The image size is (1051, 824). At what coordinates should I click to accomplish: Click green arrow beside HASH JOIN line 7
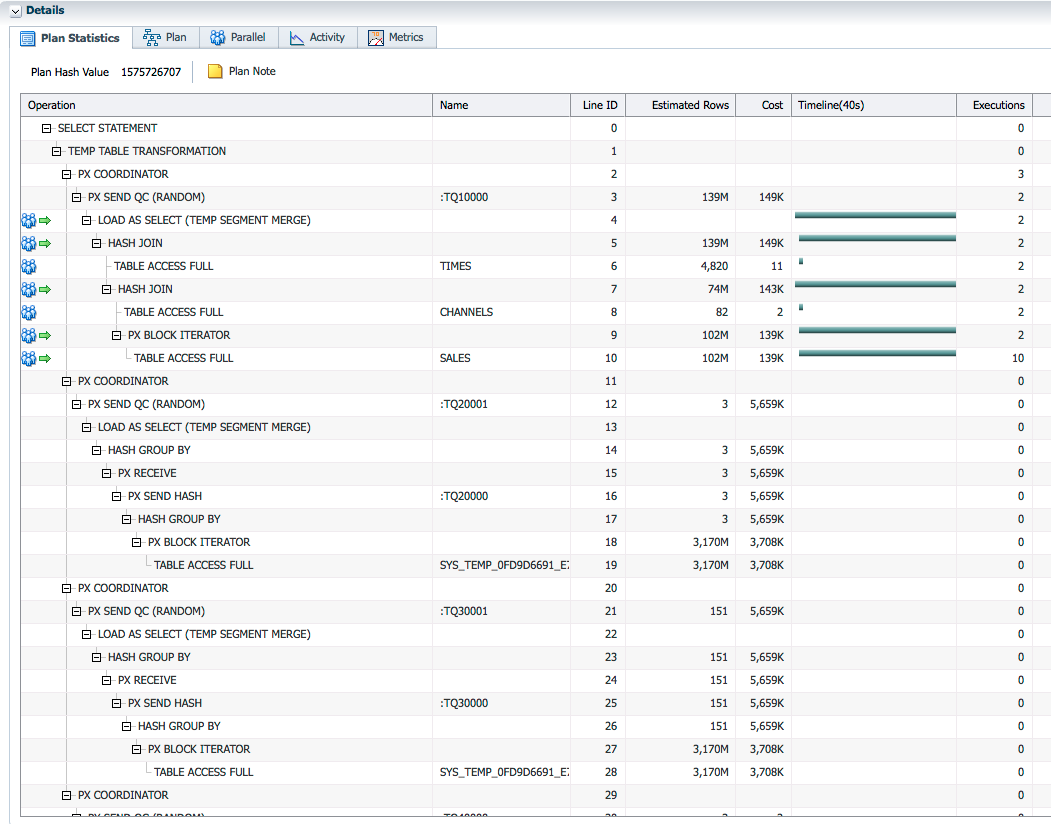point(45,290)
